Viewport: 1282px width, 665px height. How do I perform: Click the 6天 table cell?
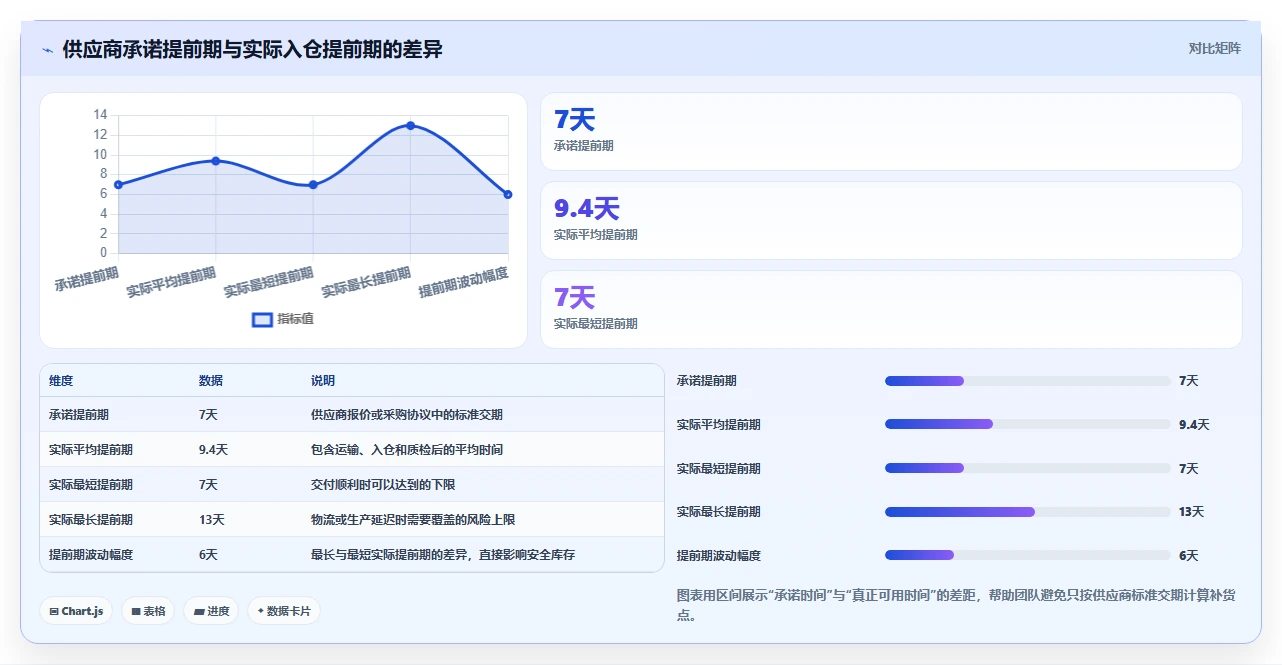pos(208,555)
